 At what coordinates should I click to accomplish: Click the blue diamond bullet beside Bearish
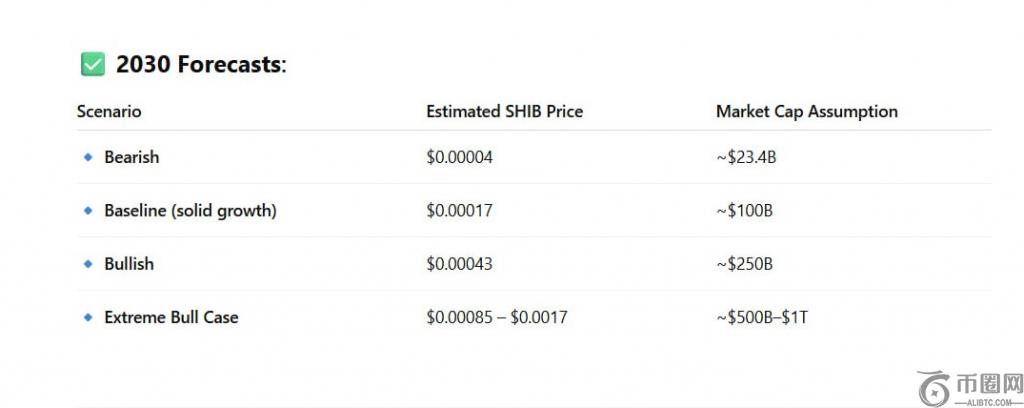[x=88, y=157]
